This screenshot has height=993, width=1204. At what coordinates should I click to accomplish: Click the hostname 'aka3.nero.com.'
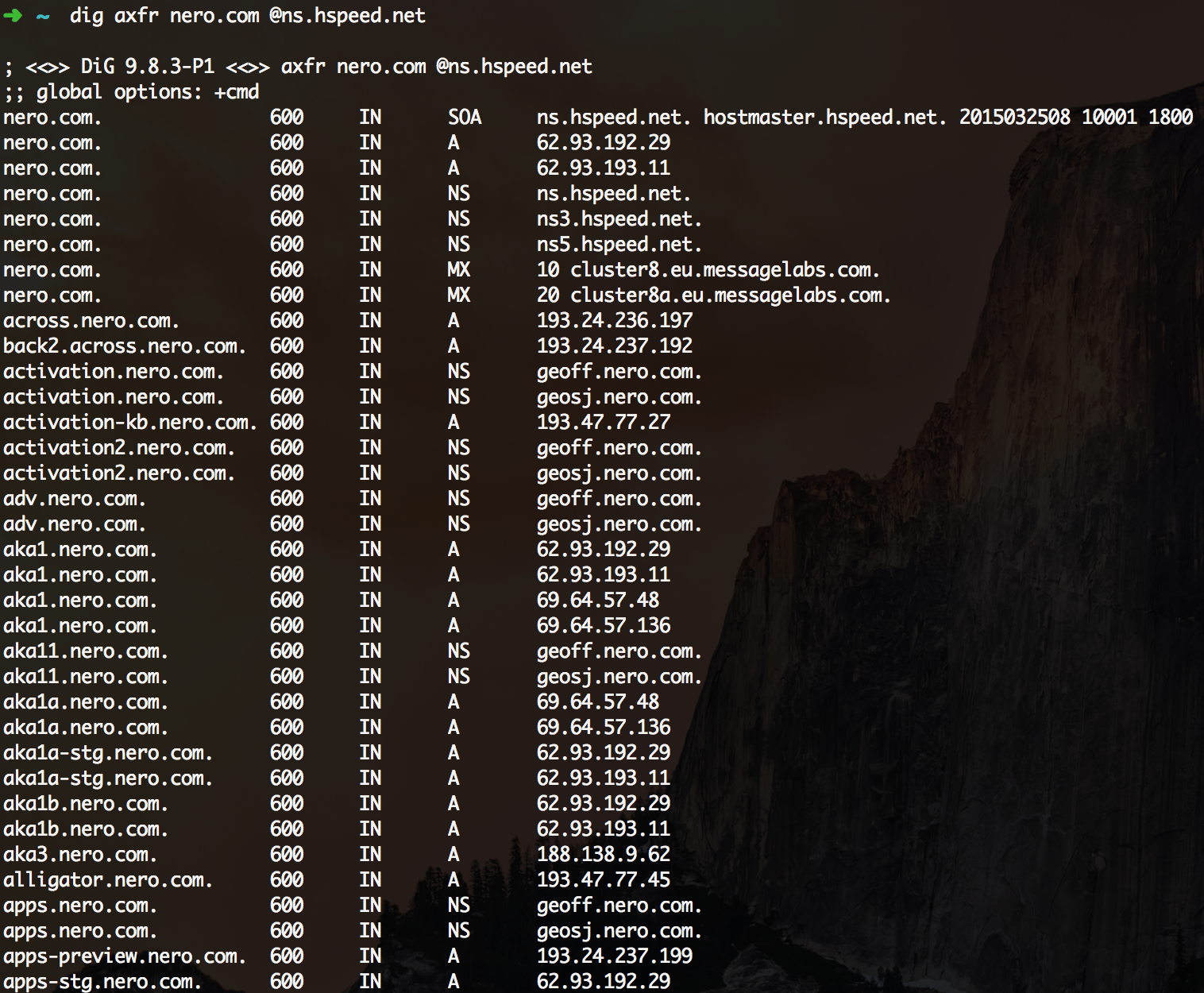pos(80,855)
